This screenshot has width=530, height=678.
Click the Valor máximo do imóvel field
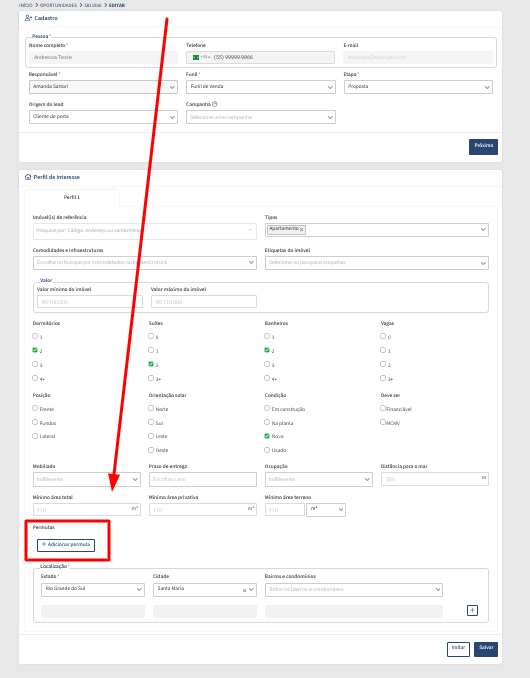pyautogui.click(x=204, y=302)
